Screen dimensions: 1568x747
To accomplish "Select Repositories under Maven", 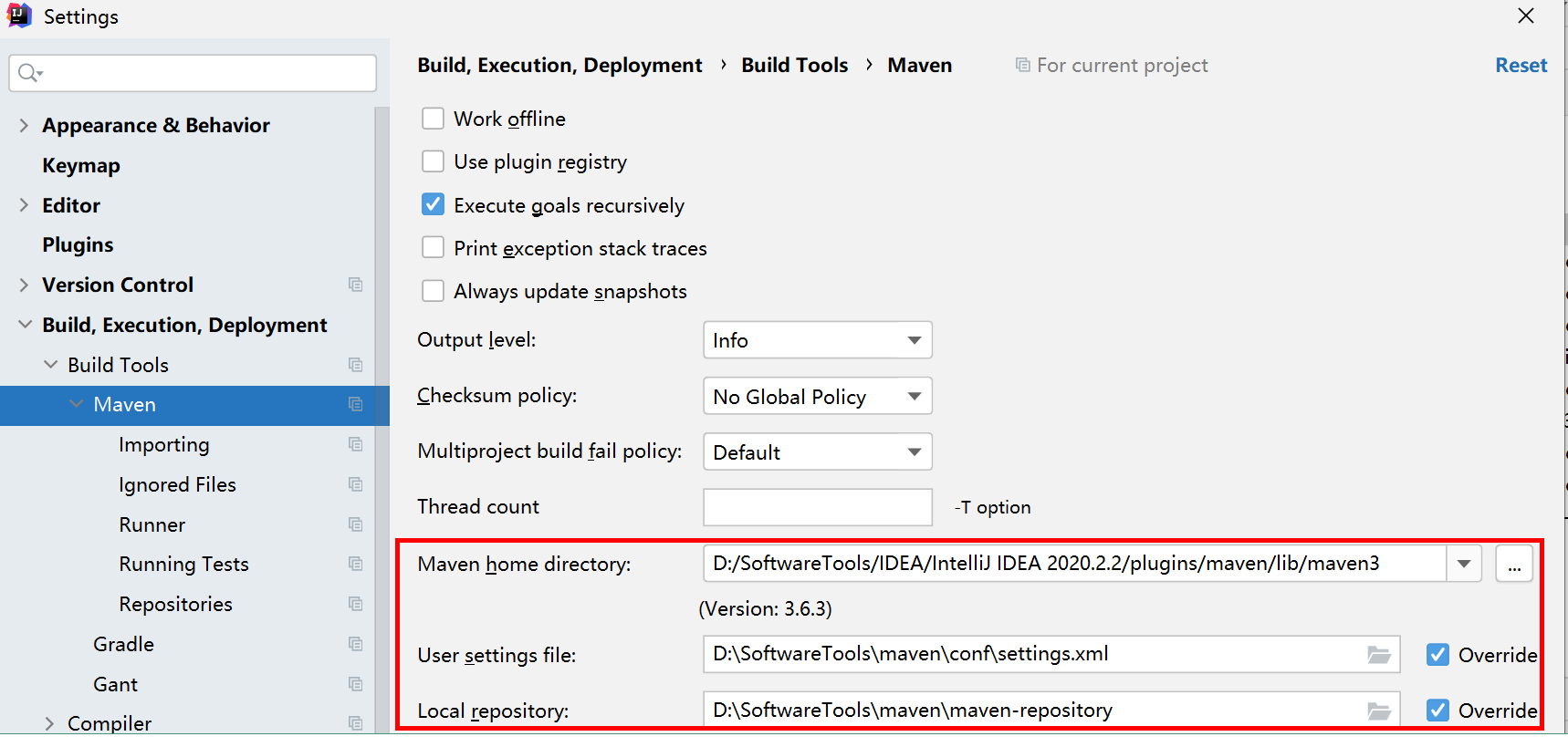I will (175, 604).
